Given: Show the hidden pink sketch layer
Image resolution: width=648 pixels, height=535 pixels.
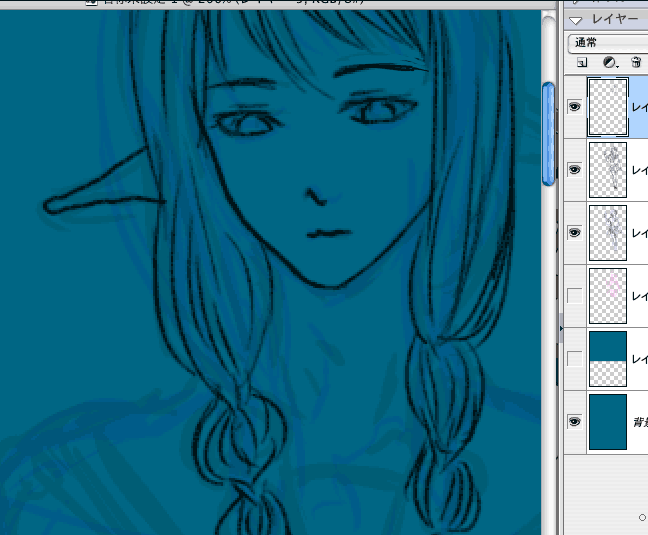Looking at the screenshot, I should pyautogui.click(x=574, y=296).
